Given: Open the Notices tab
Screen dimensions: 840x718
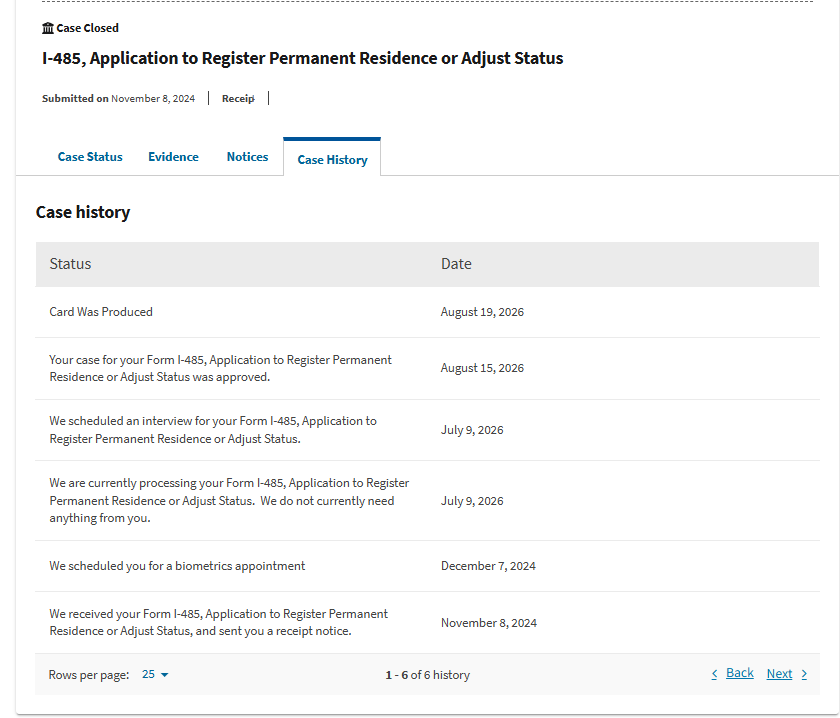Looking at the screenshot, I should (247, 157).
